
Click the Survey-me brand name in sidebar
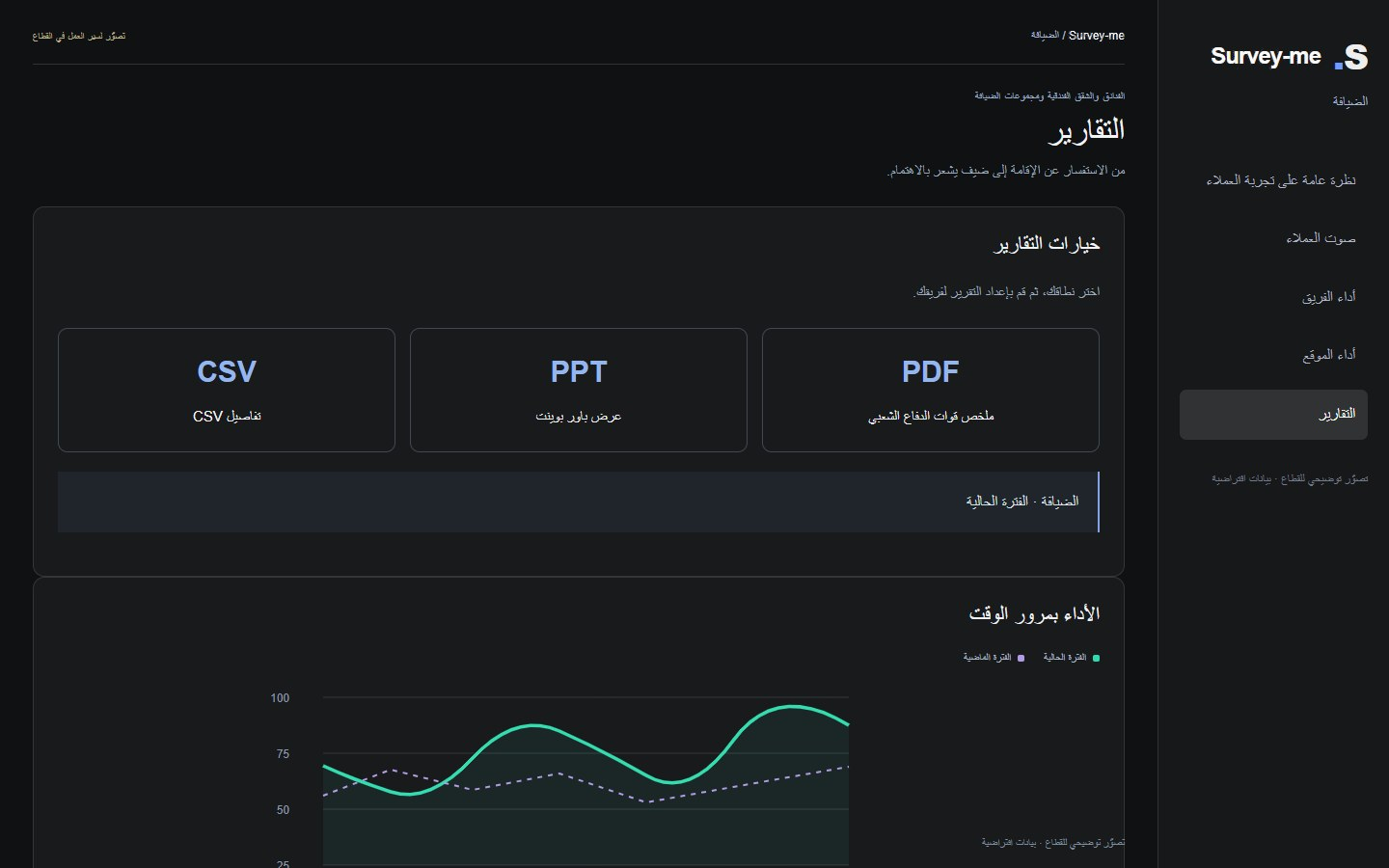[x=1266, y=56]
